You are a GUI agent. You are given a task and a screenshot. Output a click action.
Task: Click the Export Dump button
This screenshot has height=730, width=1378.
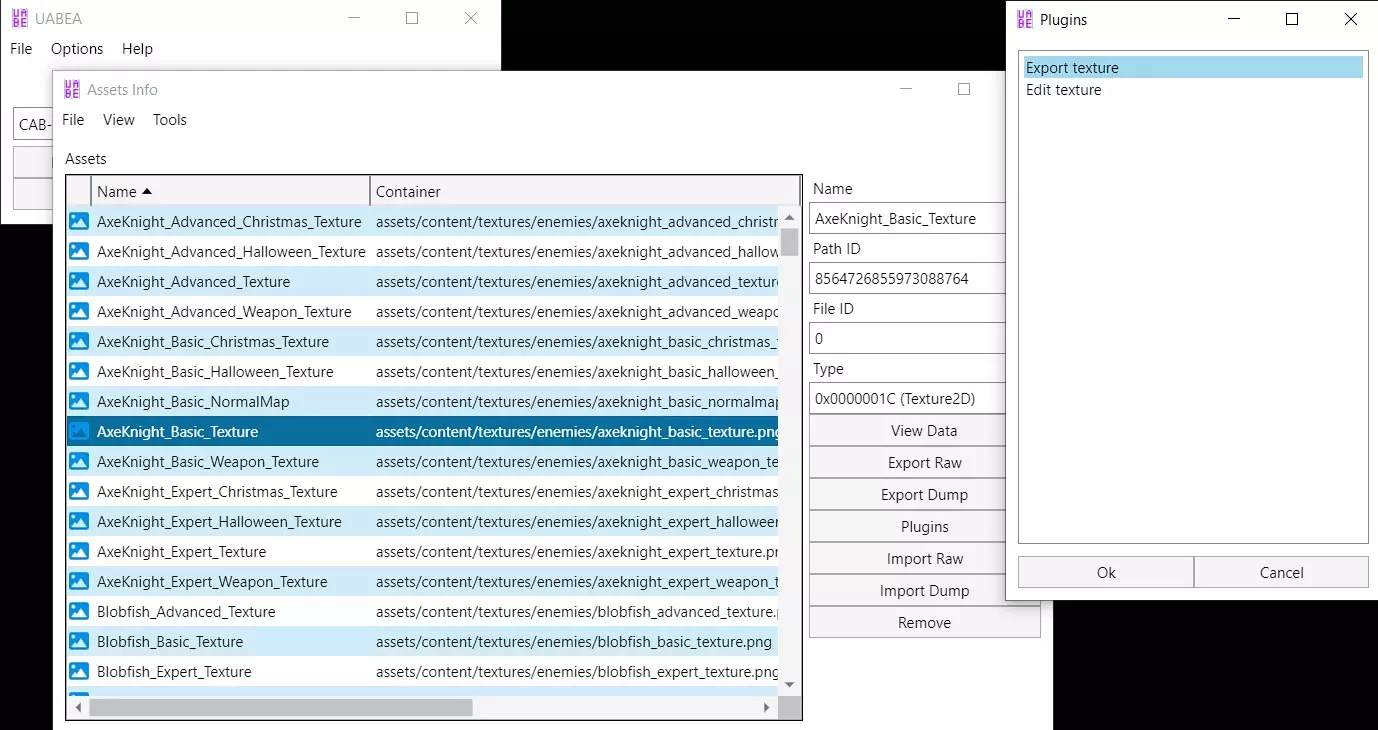pyautogui.click(x=924, y=495)
